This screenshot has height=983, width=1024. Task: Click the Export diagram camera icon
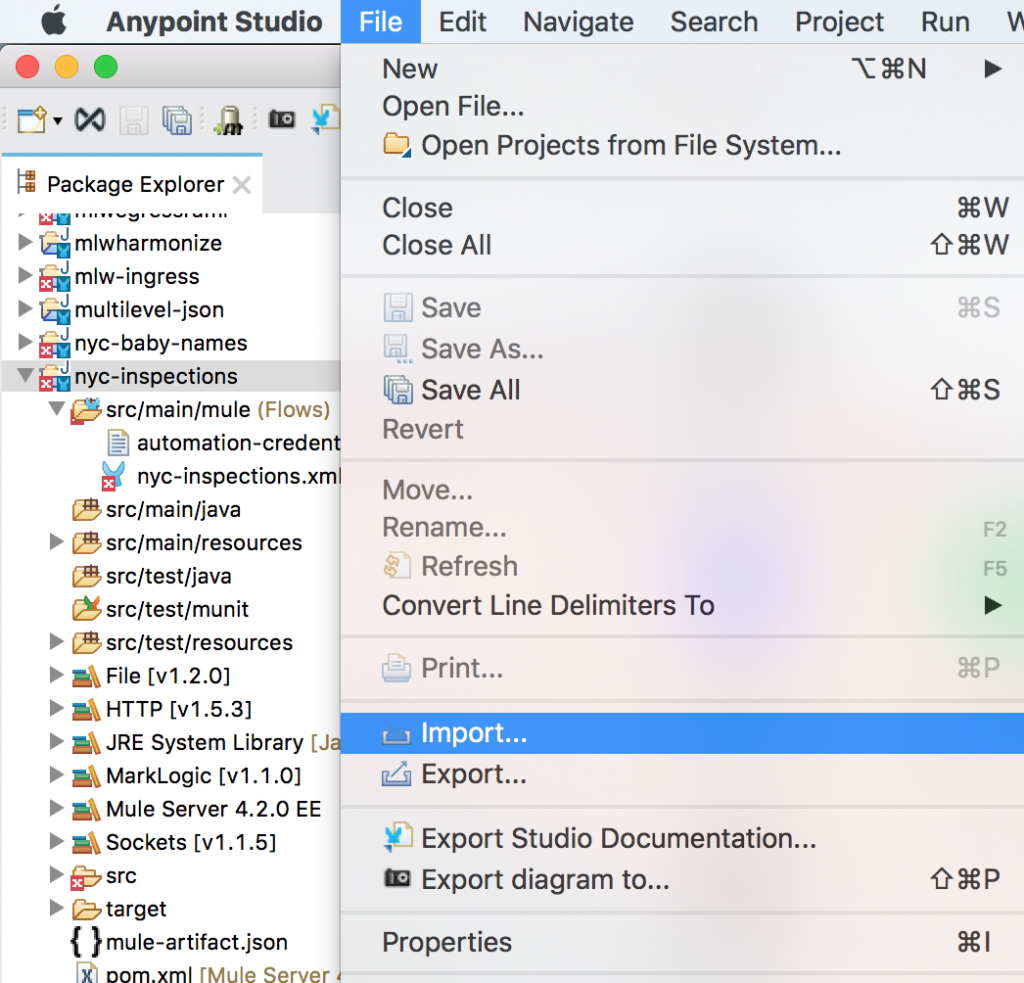pos(283,119)
